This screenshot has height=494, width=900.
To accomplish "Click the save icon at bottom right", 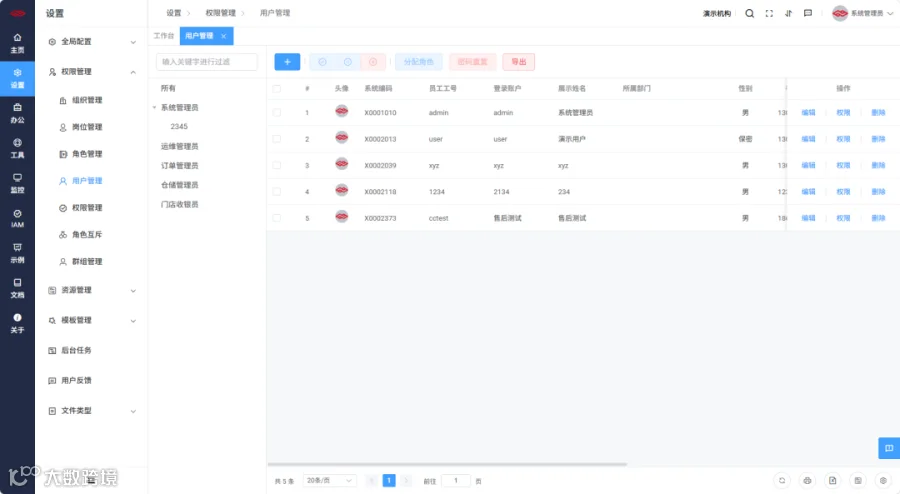I will click(858, 481).
